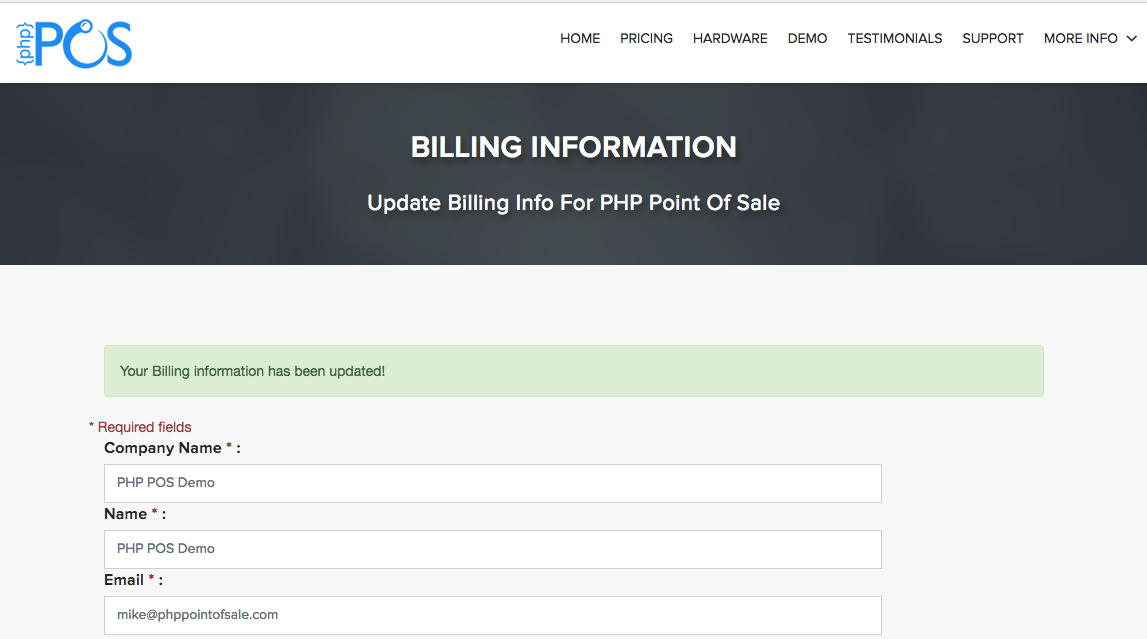Click into the Name text field
The image size is (1147, 639).
click(x=492, y=549)
